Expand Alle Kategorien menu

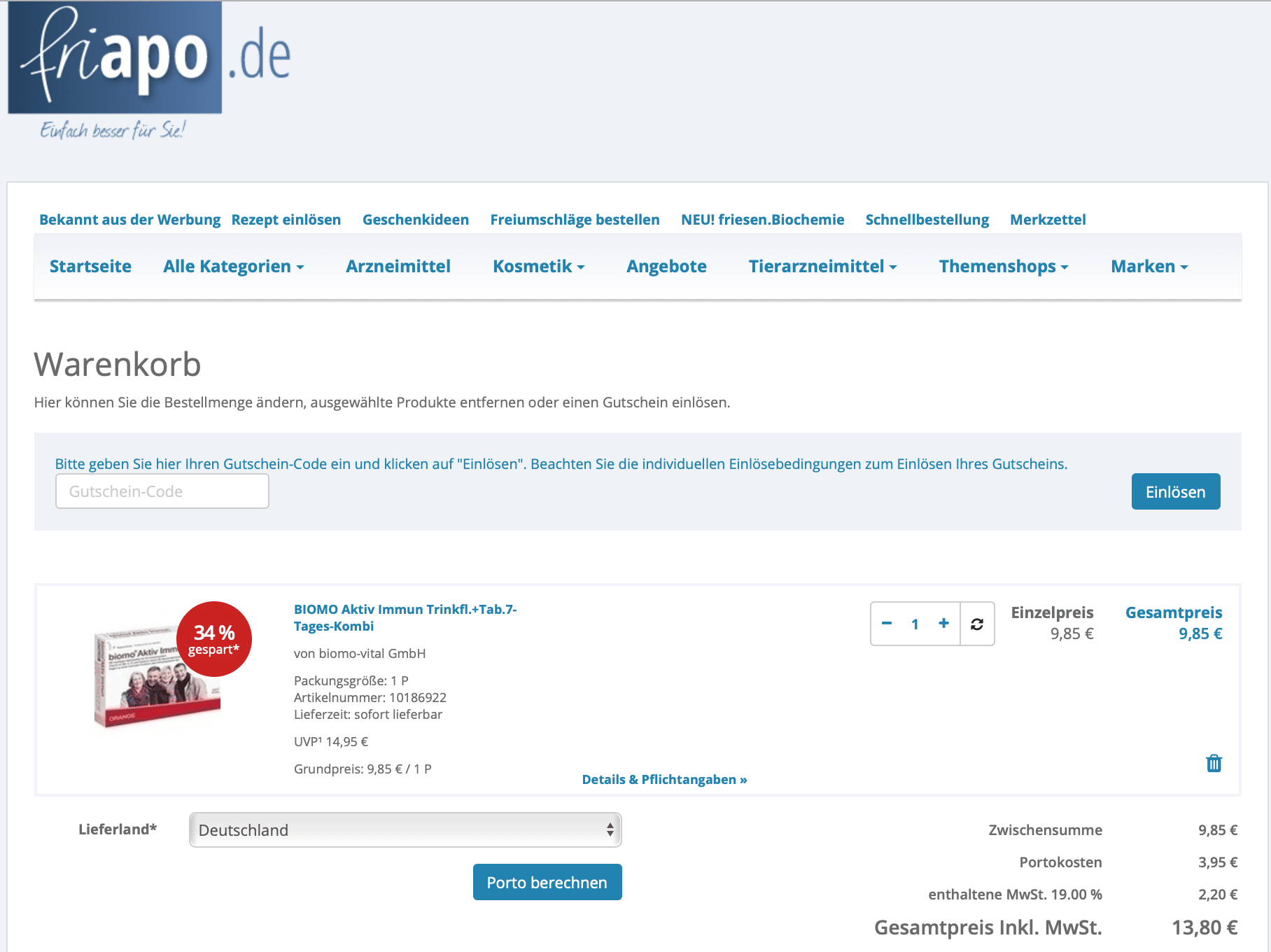pos(233,266)
